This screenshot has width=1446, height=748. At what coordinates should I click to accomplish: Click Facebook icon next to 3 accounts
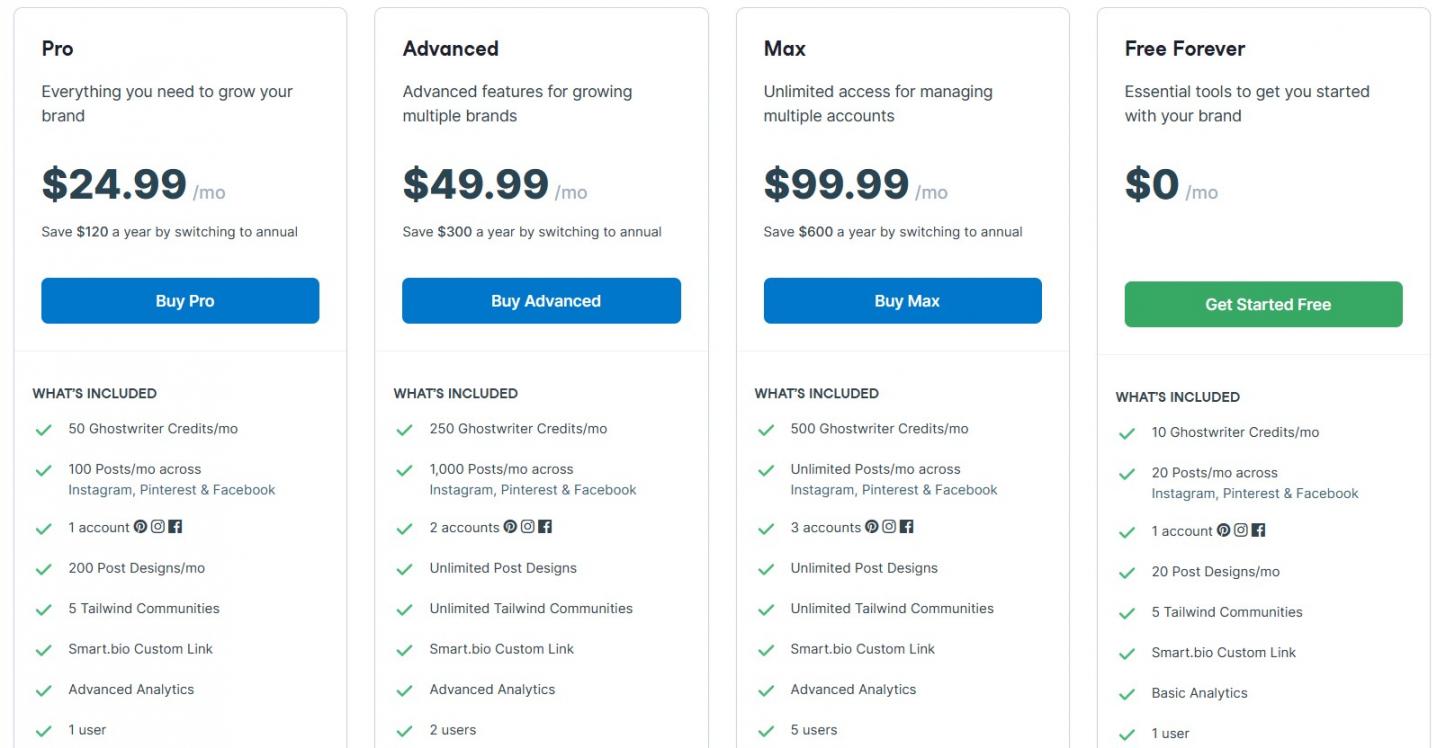point(906,527)
